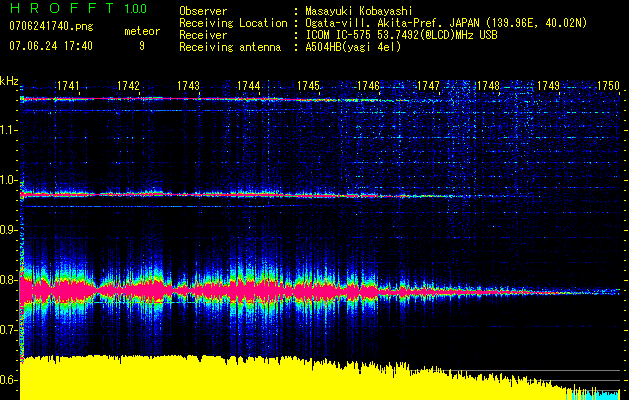Click the 1750 time marker
This screenshot has width=629, height=400.
click(x=609, y=87)
